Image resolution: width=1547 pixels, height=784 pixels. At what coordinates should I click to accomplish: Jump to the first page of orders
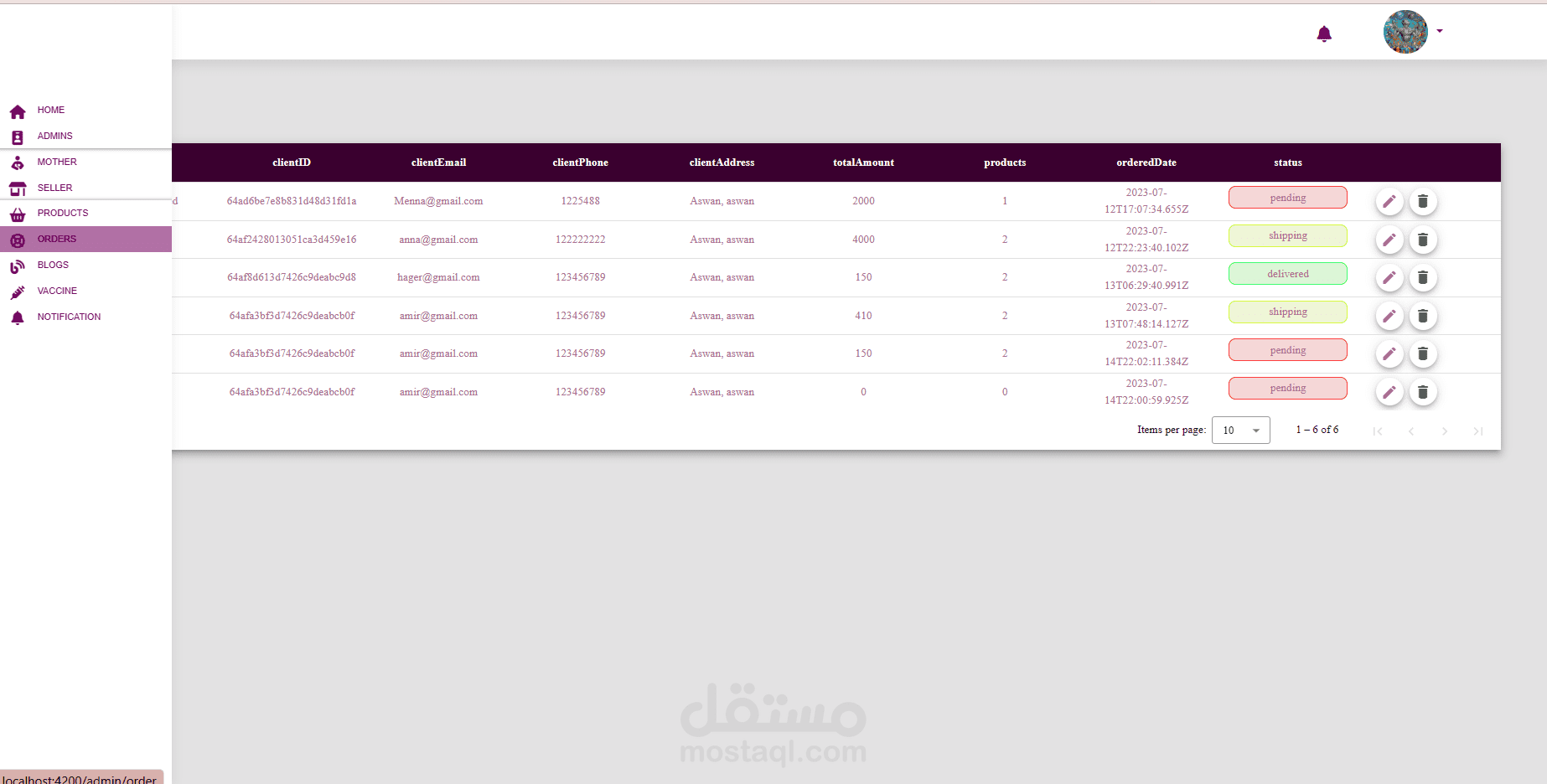(x=1378, y=431)
